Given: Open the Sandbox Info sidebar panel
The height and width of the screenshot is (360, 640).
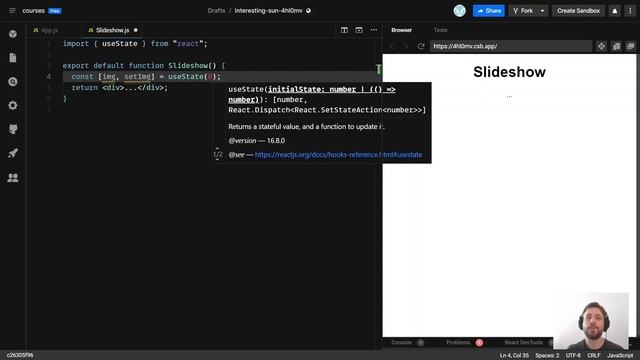Looking at the screenshot, I should (x=13, y=34).
